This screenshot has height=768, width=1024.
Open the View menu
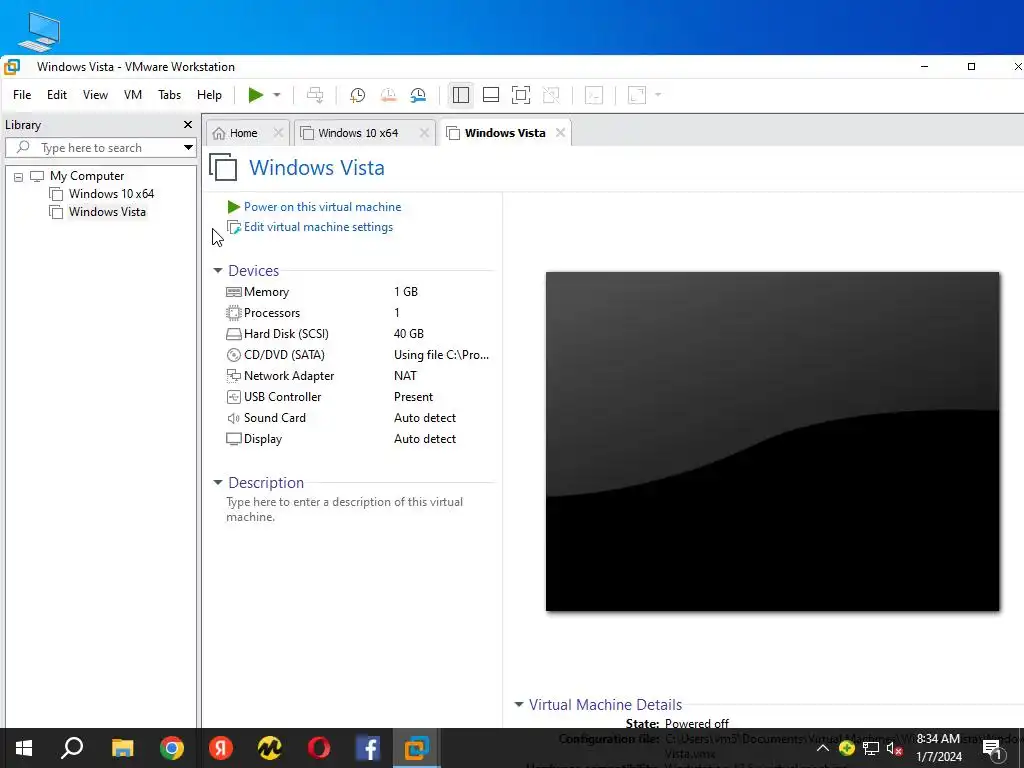tap(95, 95)
